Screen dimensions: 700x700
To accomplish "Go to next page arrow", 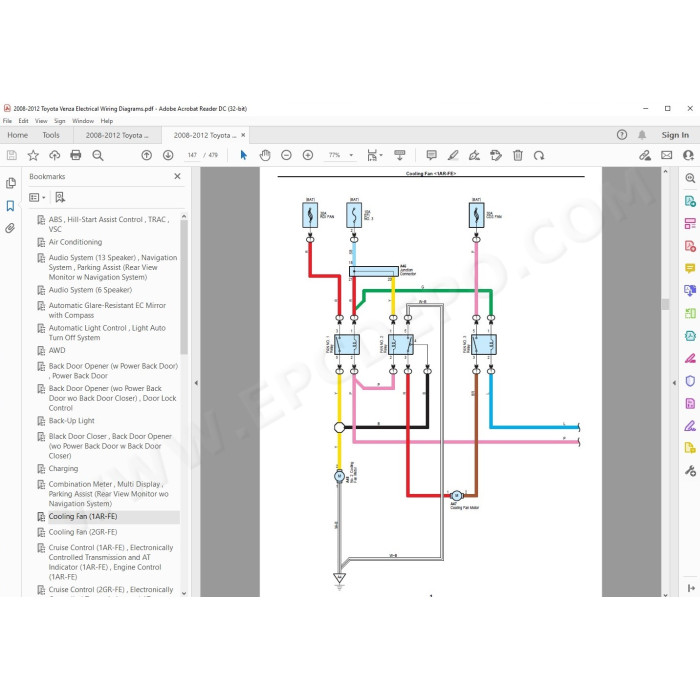I will click(168, 155).
